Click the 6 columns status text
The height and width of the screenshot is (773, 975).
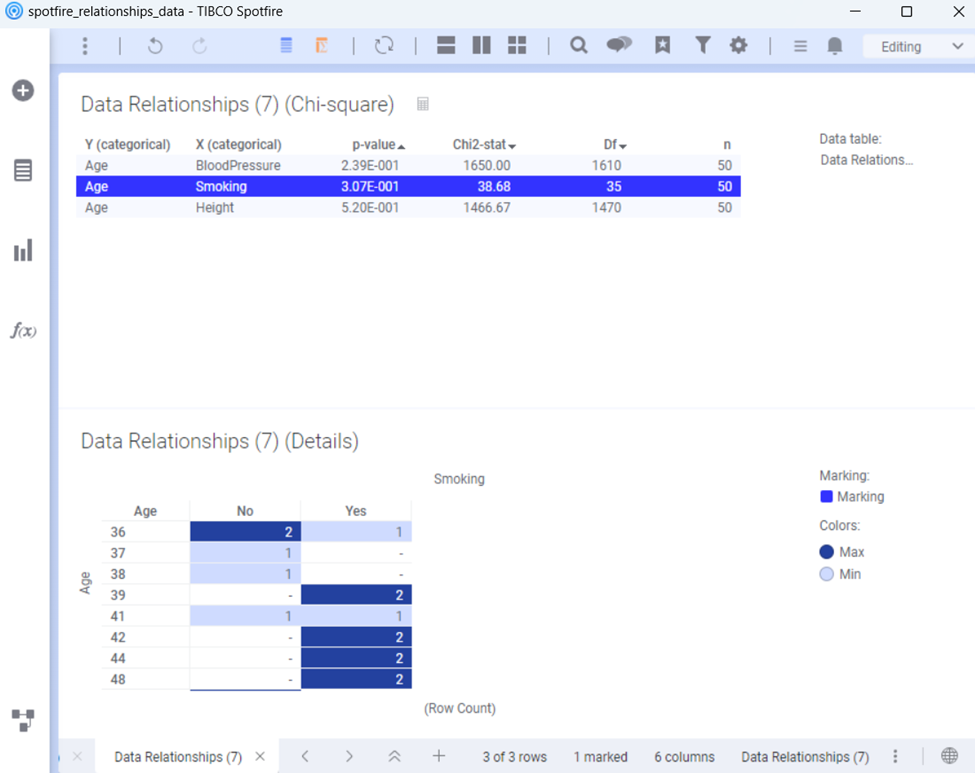684,757
